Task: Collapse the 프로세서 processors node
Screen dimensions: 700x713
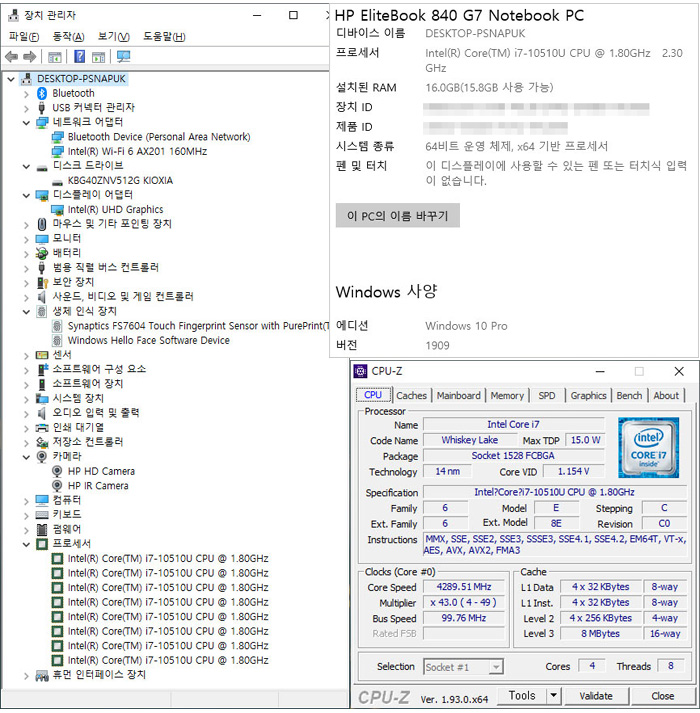Action: (26, 544)
